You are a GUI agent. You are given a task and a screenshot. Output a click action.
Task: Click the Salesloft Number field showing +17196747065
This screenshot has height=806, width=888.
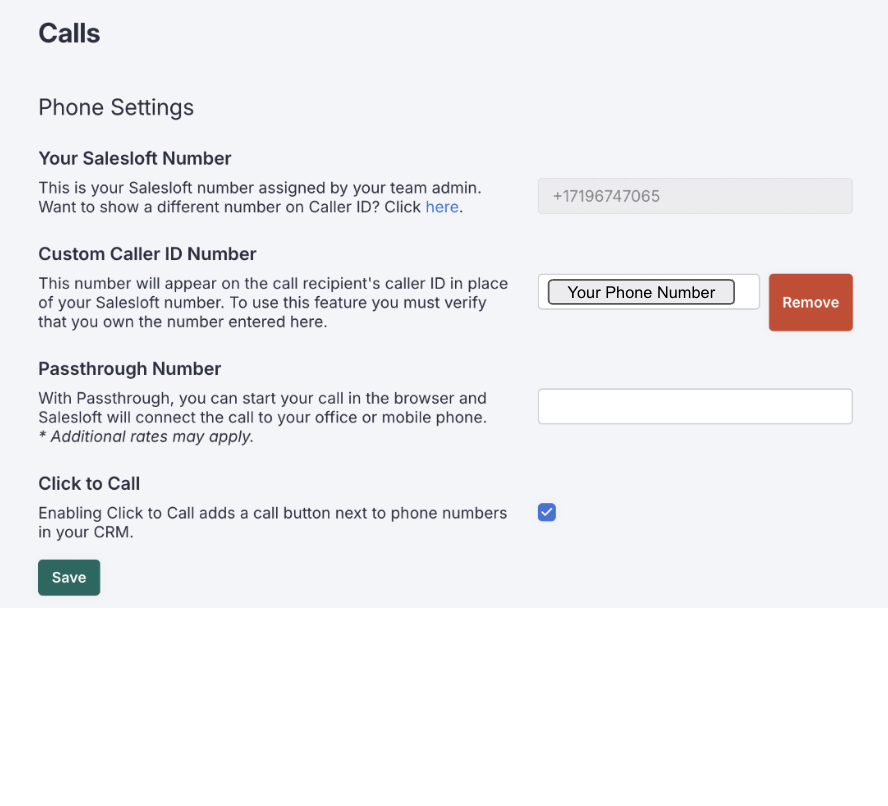(x=694, y=196)
